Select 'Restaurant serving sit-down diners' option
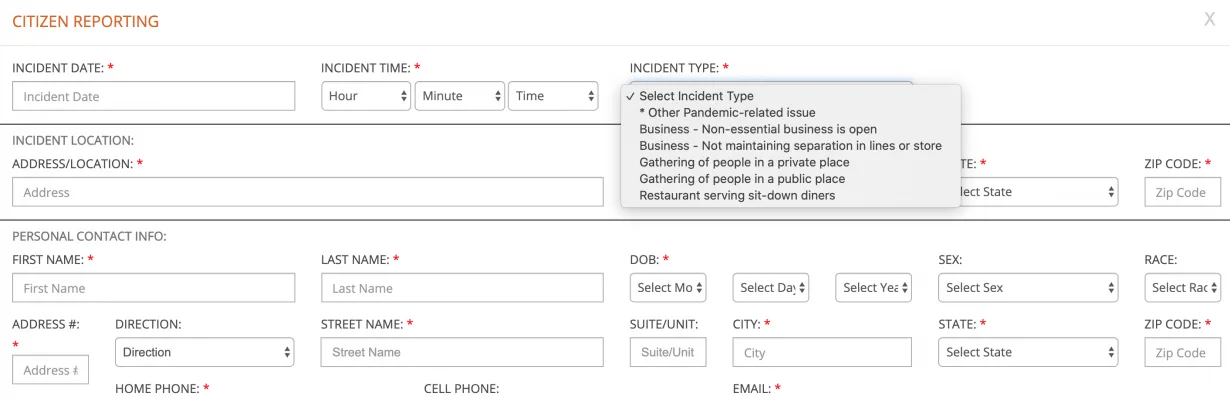 tap(790, 195)
